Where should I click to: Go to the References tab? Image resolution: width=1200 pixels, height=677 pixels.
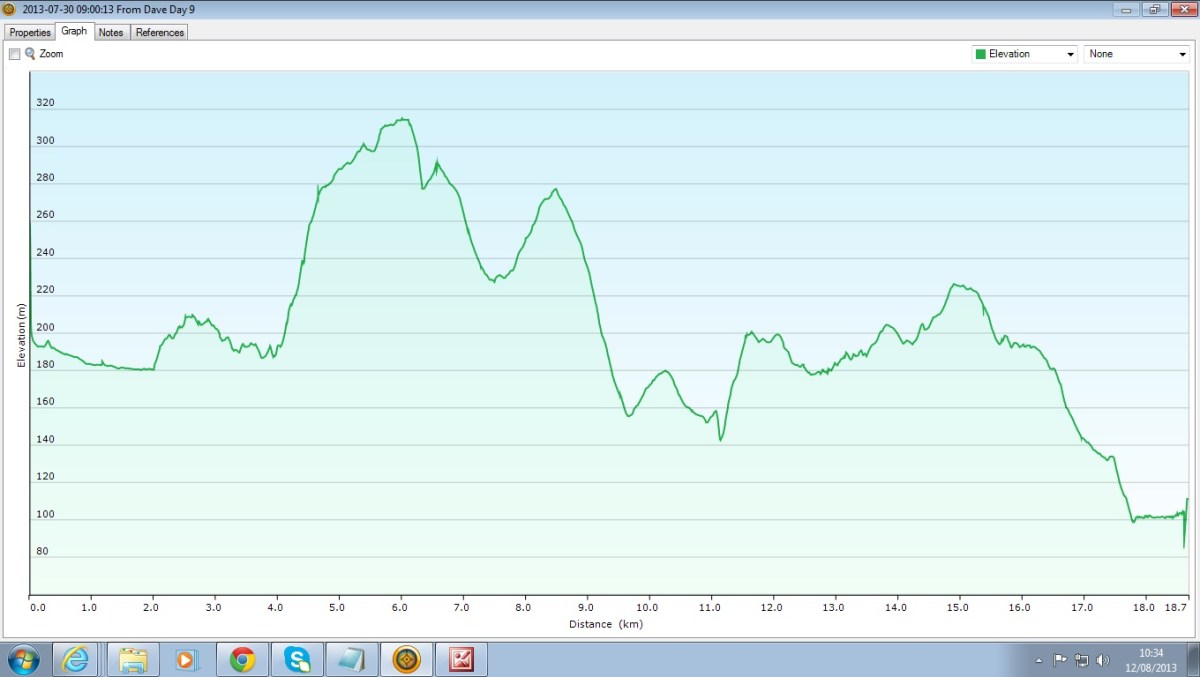(160, 32)
